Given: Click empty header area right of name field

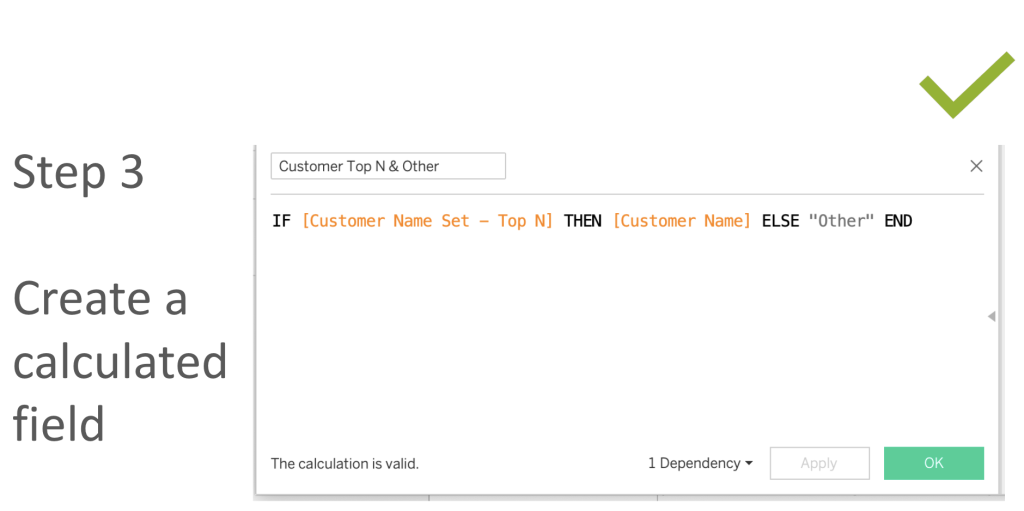Looking at the screenshot, I should point(735,166).
